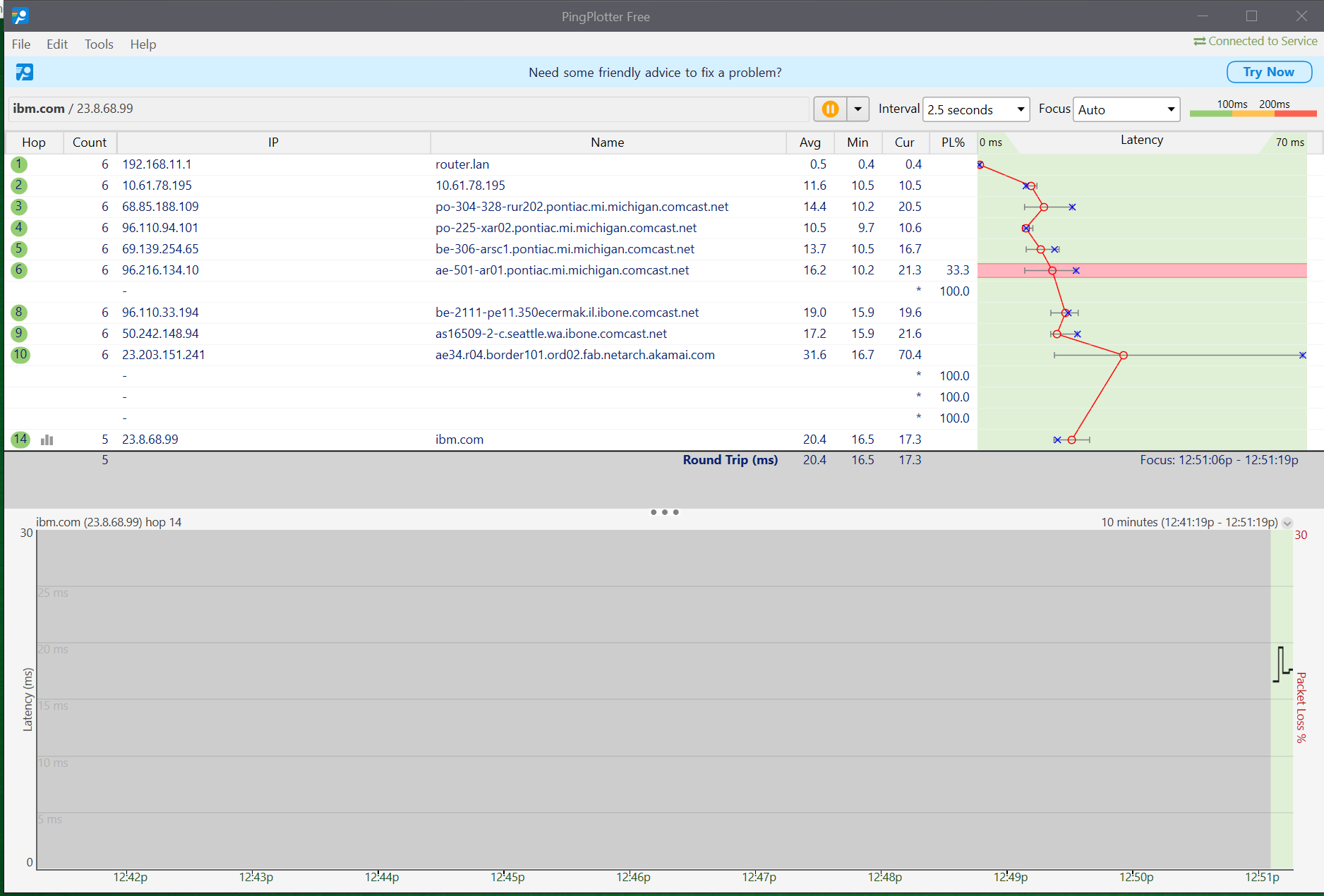This screenshot has height=896, width=1324.
Task: Click the black latency trace in the timeline graph
Action: [1282, 665]
